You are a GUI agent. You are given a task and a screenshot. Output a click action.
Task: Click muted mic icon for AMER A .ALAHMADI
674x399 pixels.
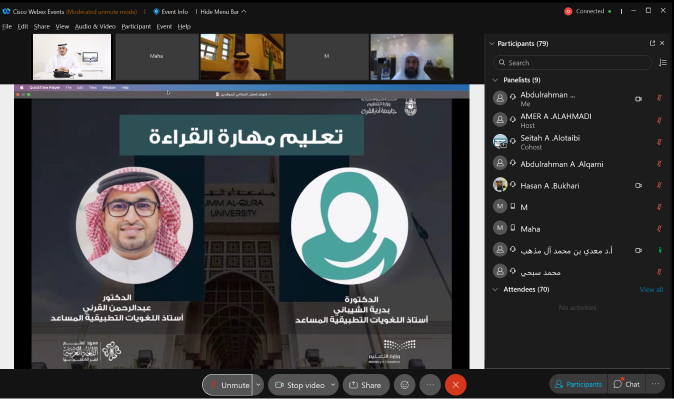(x=659, y=120)
